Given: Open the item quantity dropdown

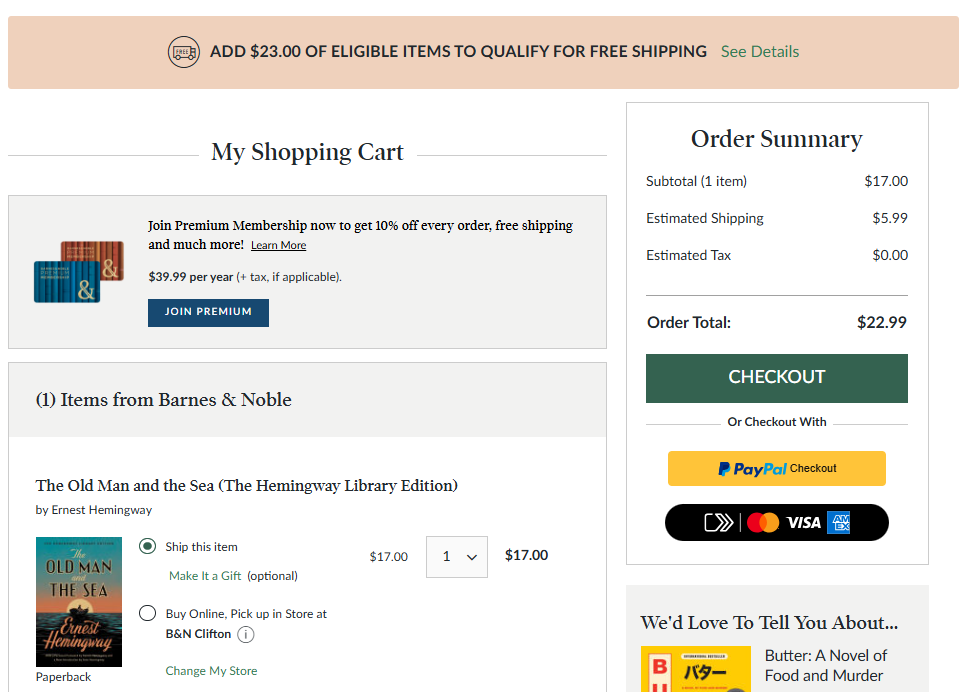Looking at the screenshot, I should tap(457, 557).
